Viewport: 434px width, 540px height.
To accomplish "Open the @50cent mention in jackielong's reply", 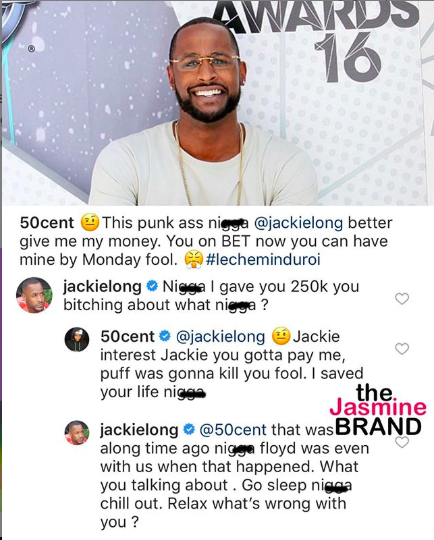I will click(233, 430).
